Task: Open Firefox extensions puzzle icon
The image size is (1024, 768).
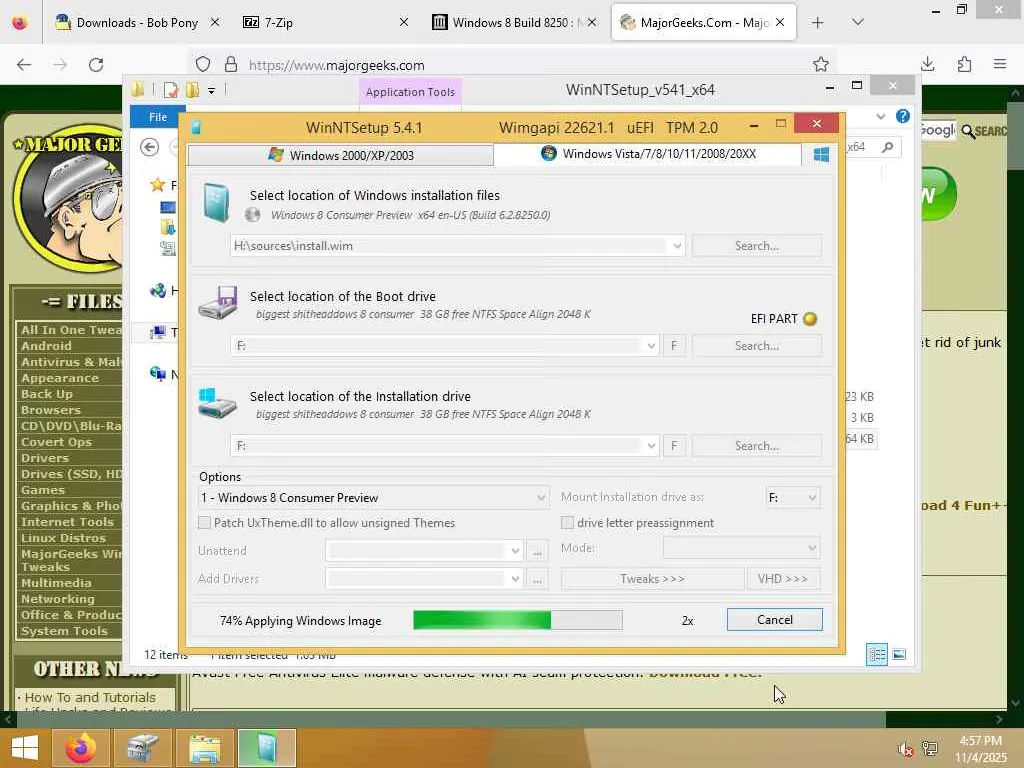Action: tap(964, 64)
